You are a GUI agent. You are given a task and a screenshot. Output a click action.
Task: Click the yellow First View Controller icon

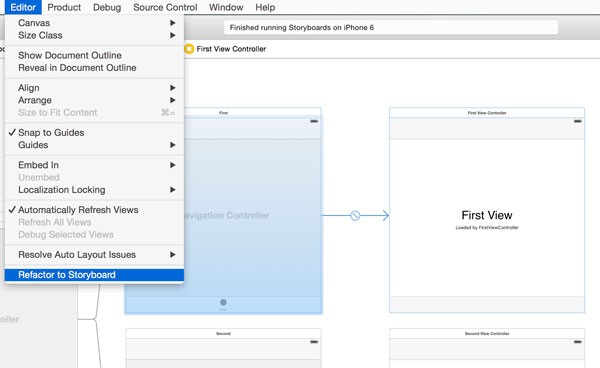[189, 49]
